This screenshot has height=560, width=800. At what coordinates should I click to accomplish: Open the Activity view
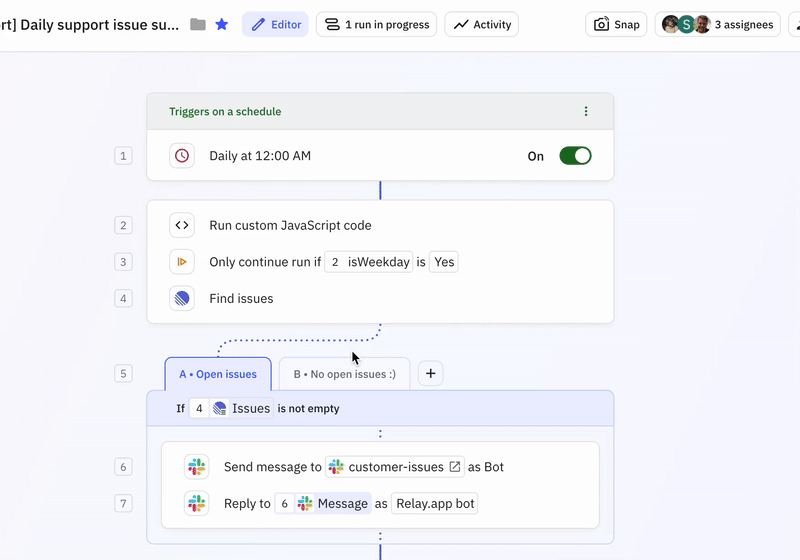482,24
